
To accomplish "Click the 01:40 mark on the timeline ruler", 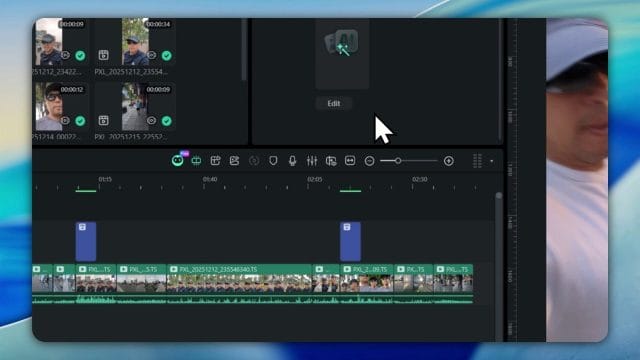I will pyautogui.click(x=210, y=179).
